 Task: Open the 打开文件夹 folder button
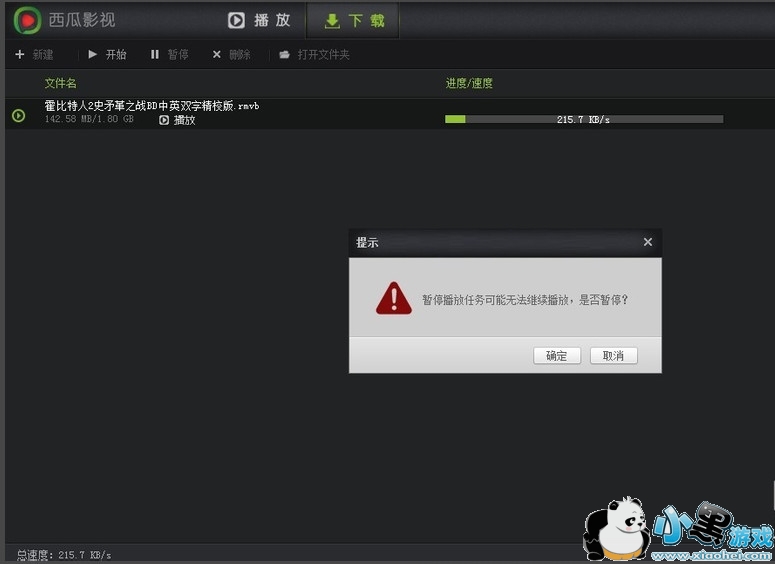[314, 54]
